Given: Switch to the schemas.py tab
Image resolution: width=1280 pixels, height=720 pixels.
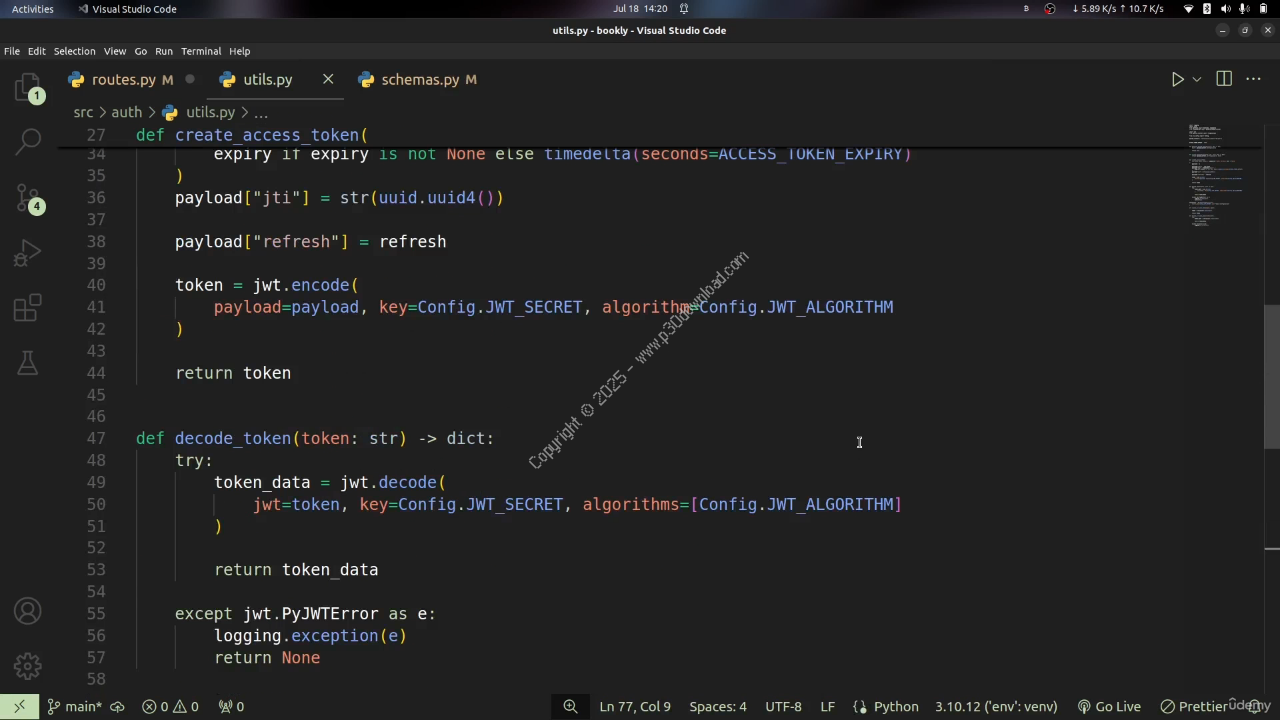Looking at the screenshot, I should [419, 79].
